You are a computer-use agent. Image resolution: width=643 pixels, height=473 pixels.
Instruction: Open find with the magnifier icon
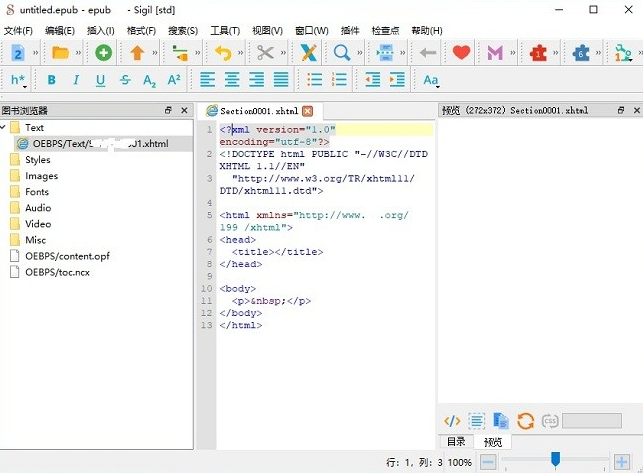tap(342, 53)
